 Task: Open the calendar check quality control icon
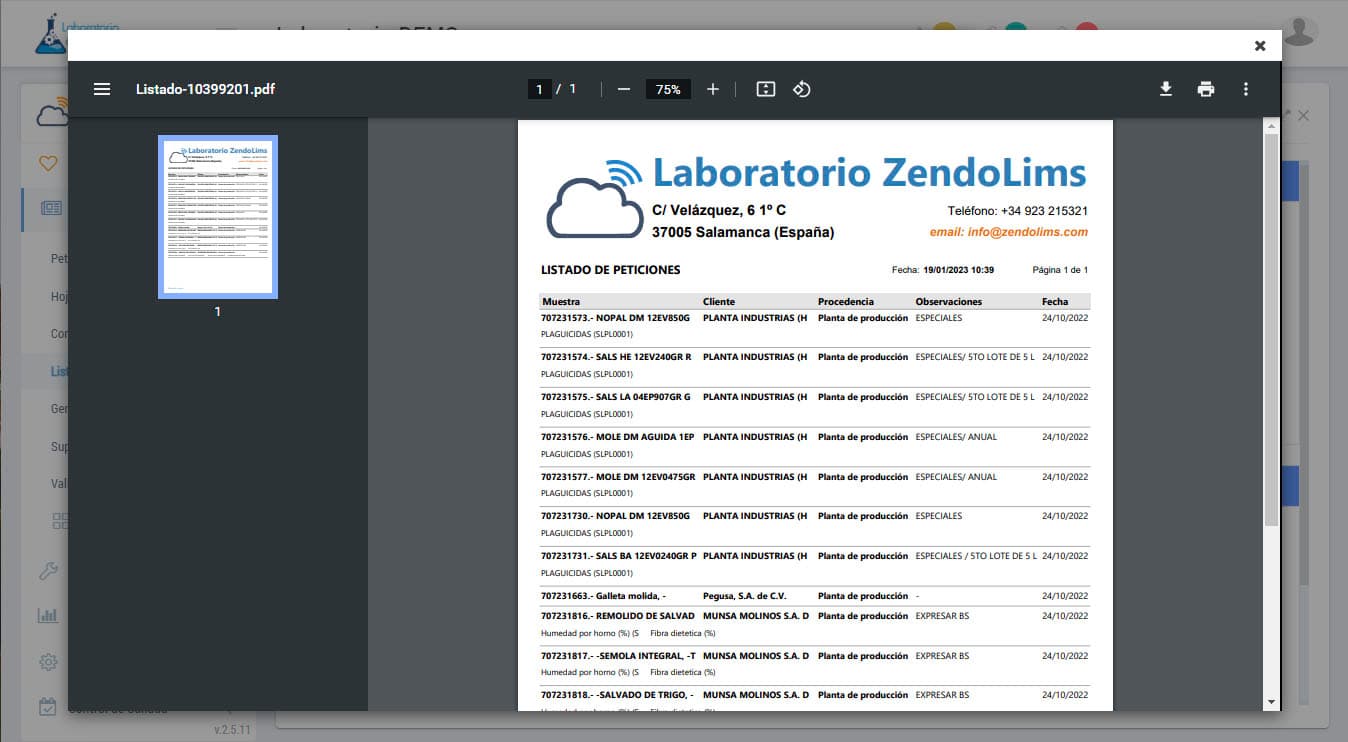[48, 707]
